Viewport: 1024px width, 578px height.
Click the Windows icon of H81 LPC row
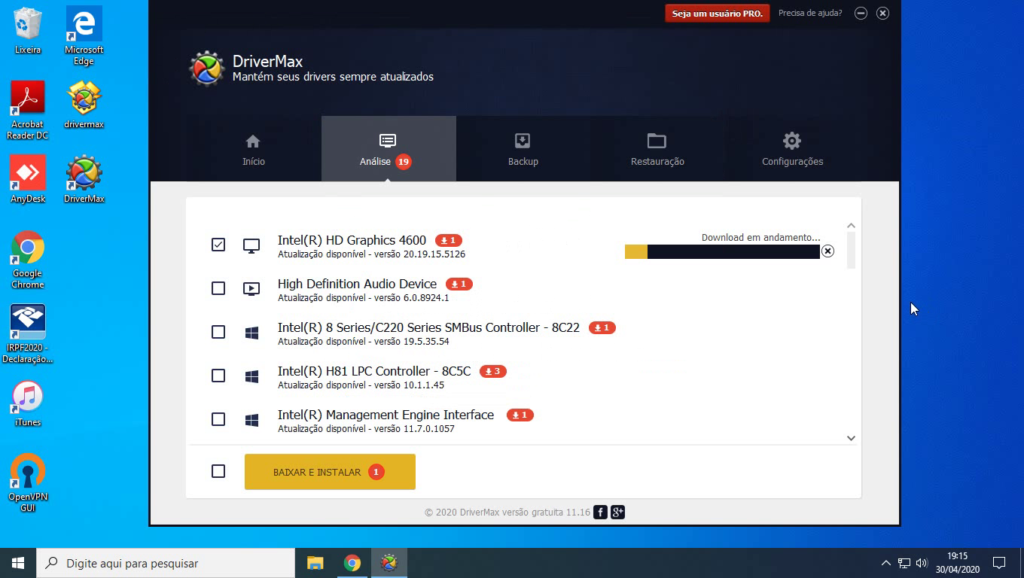pyautogui.click(x=251, y=376)
